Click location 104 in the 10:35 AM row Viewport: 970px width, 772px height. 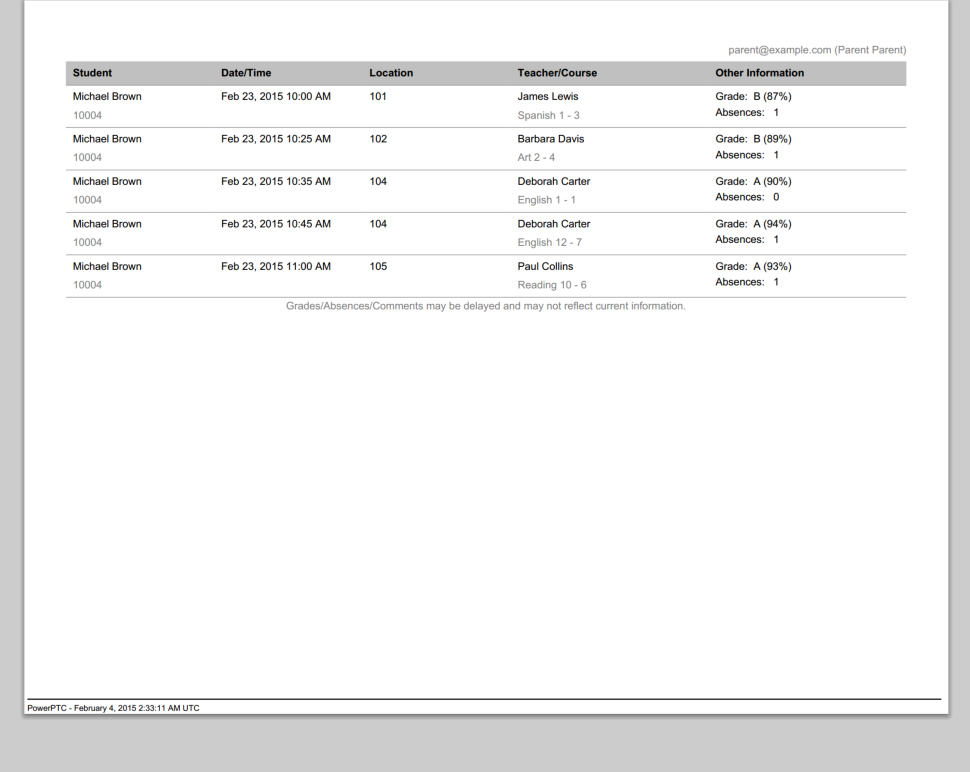[378, 182]
